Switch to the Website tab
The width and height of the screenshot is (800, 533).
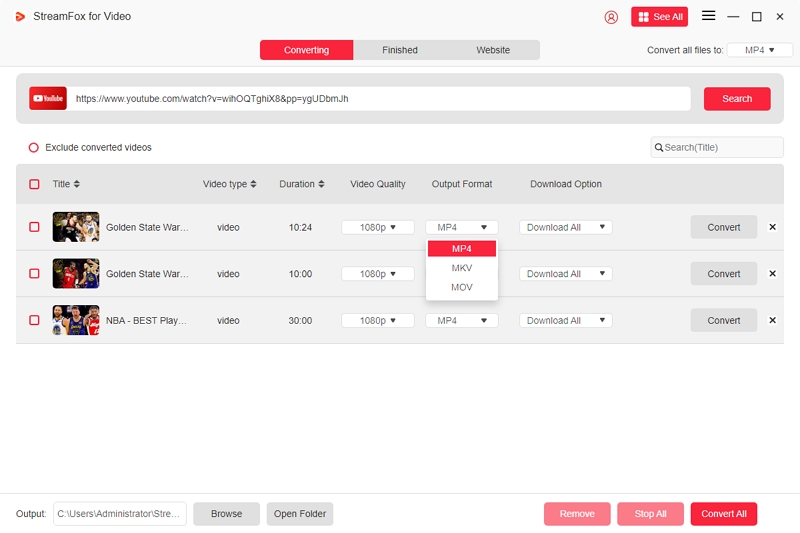coord(493,50)
